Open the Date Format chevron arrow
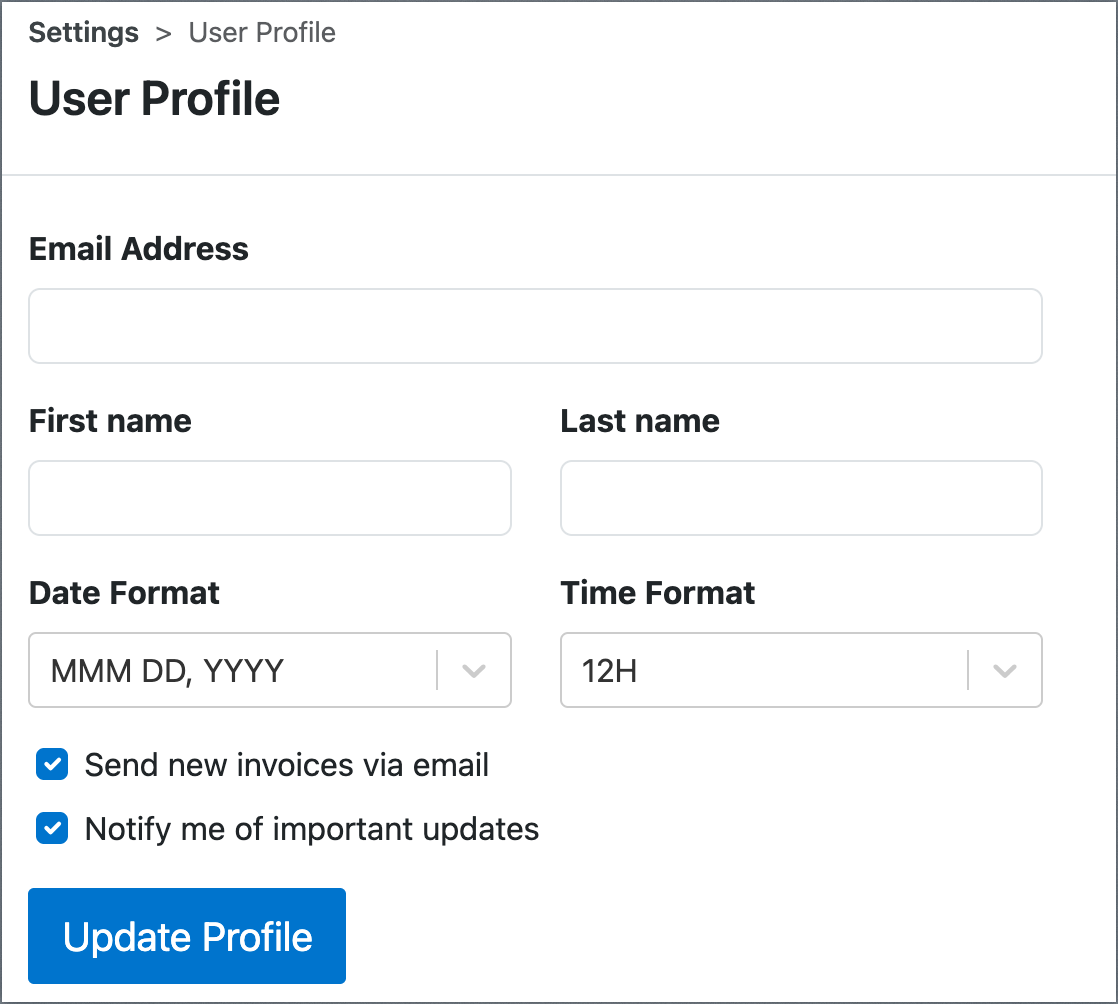1118x1004 pixels. 473,670
